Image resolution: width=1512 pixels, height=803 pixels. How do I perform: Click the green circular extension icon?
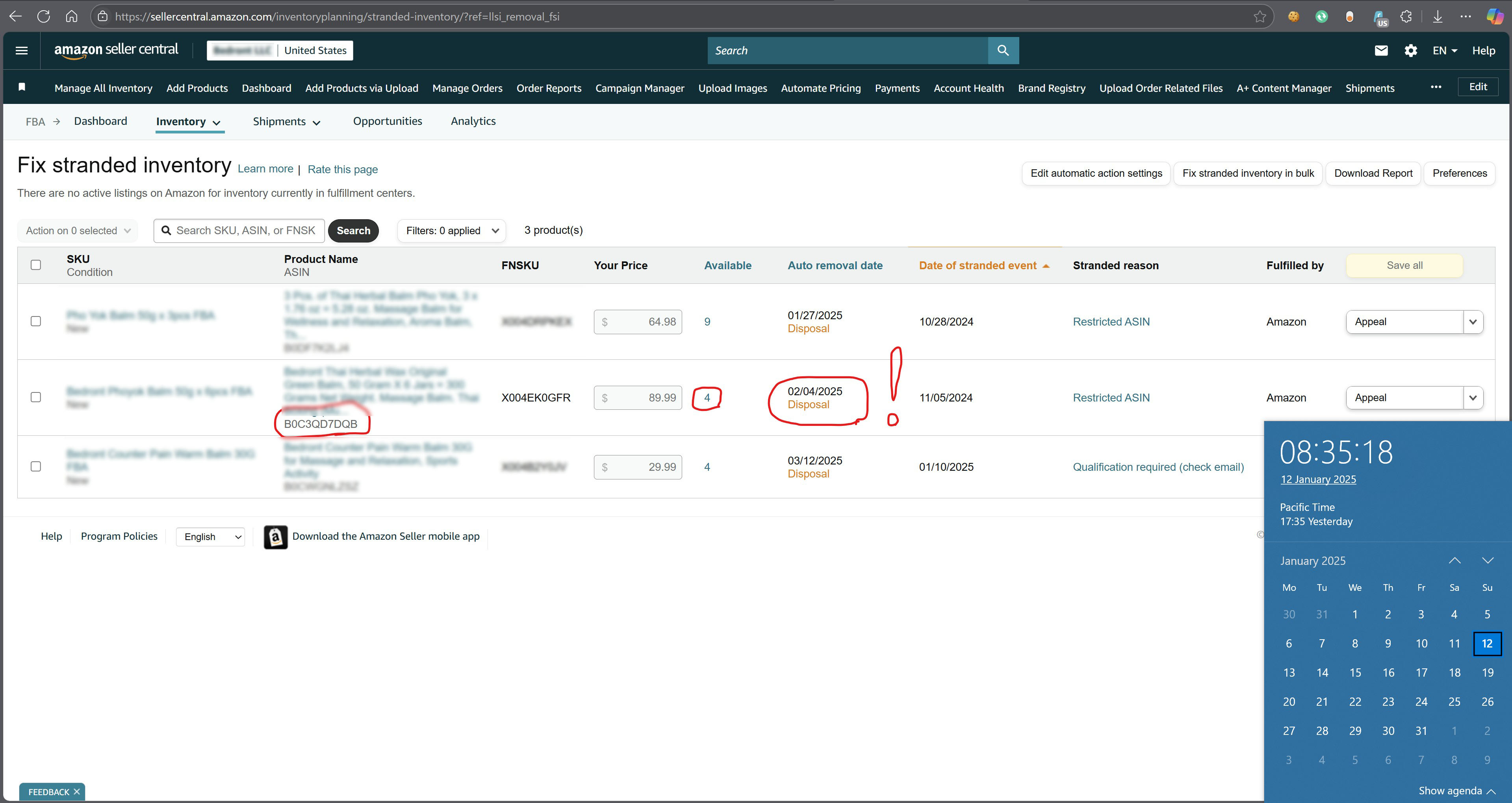(1321, 17)
